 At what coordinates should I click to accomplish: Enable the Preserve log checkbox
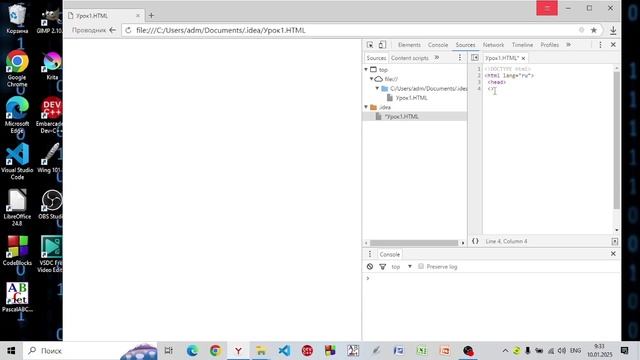click(x=421, y=267)
